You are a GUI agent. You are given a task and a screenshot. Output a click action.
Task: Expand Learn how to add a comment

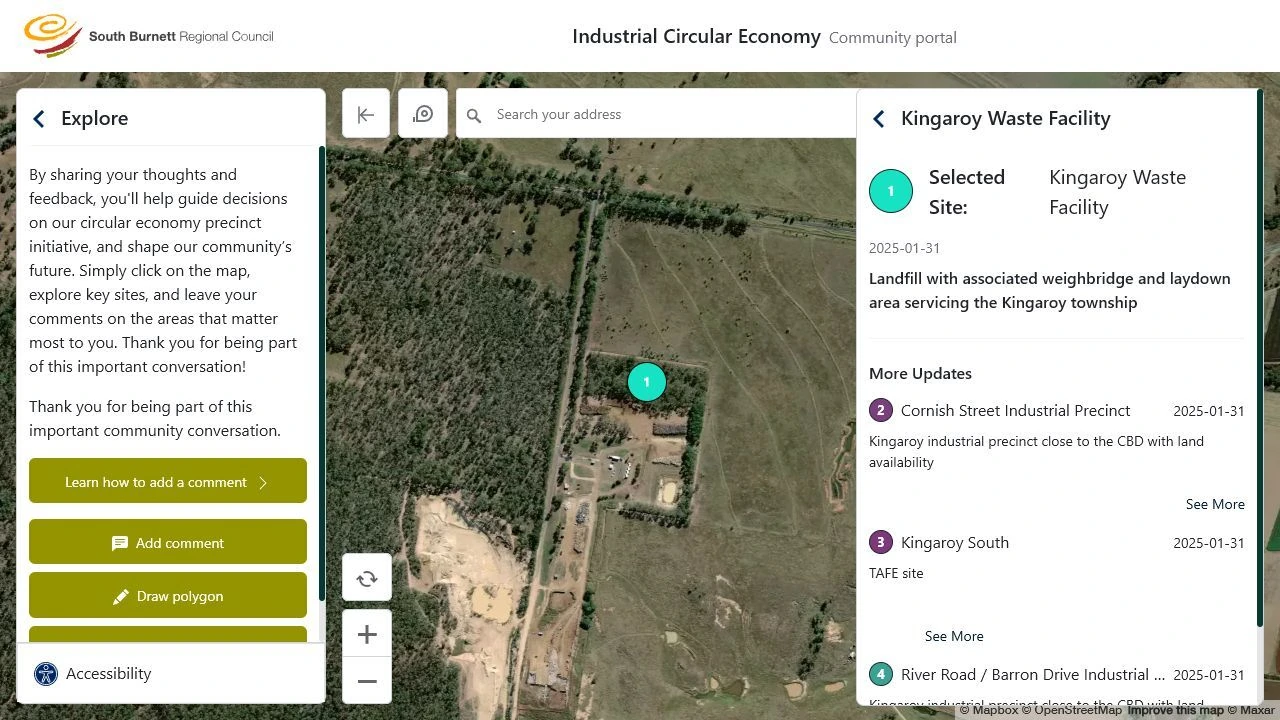pyautogui.click(x=168, y=481)
